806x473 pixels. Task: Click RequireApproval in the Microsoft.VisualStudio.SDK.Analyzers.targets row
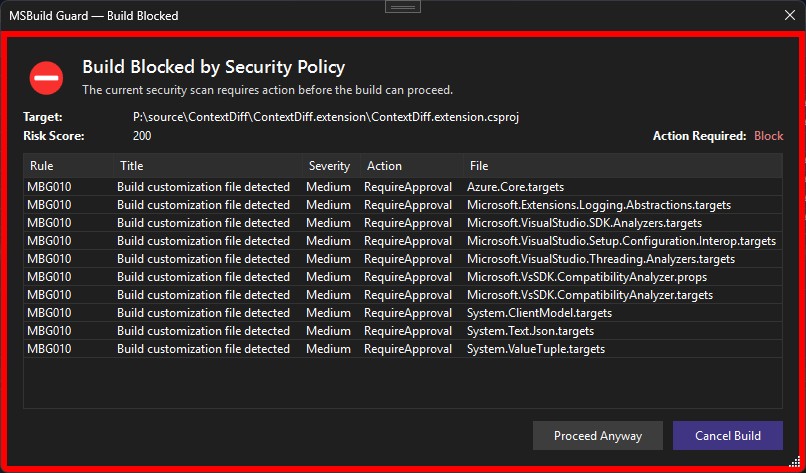(x=408, y=223)
